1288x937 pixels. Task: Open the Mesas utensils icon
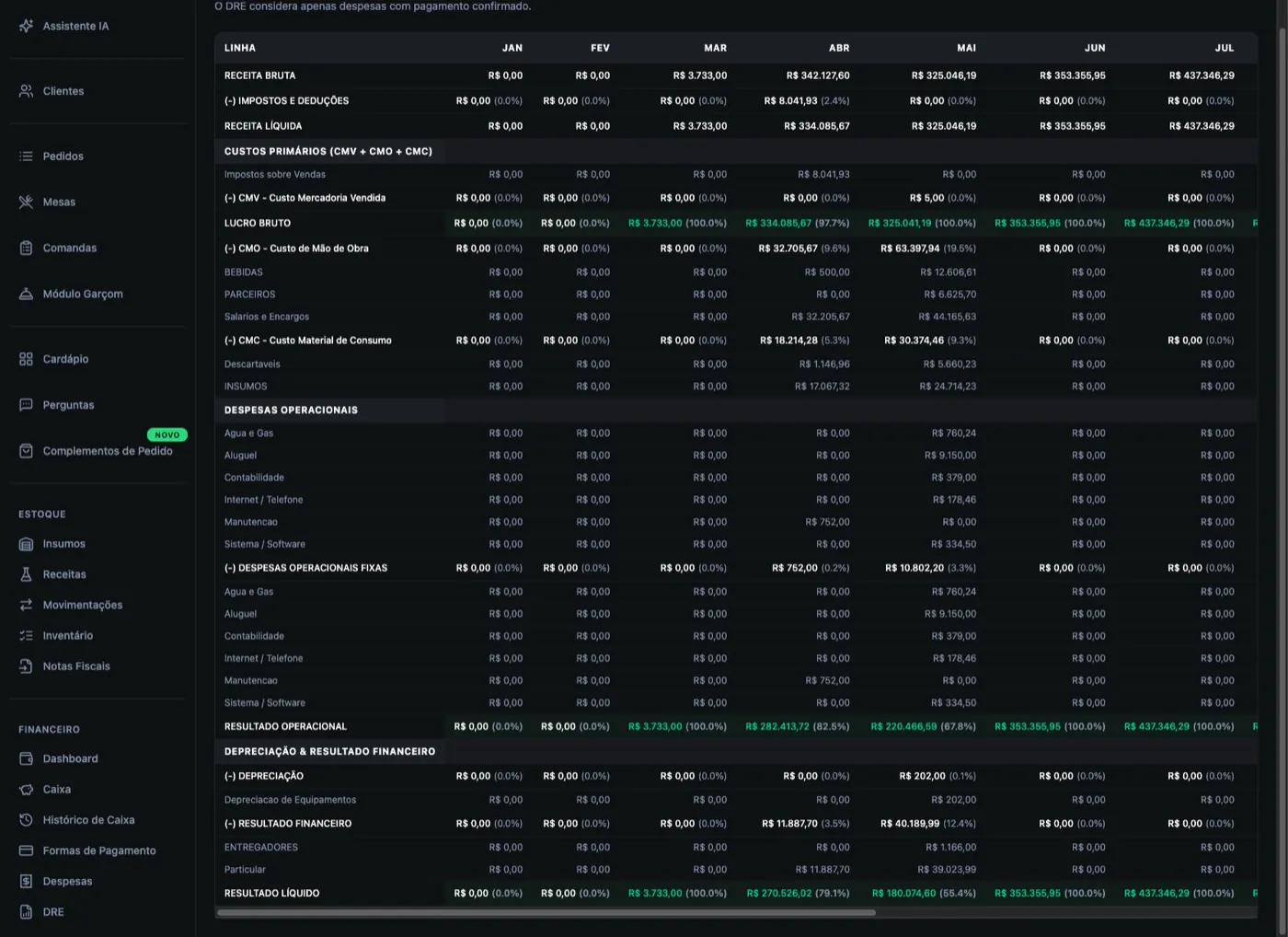click(x=26, y=202)
